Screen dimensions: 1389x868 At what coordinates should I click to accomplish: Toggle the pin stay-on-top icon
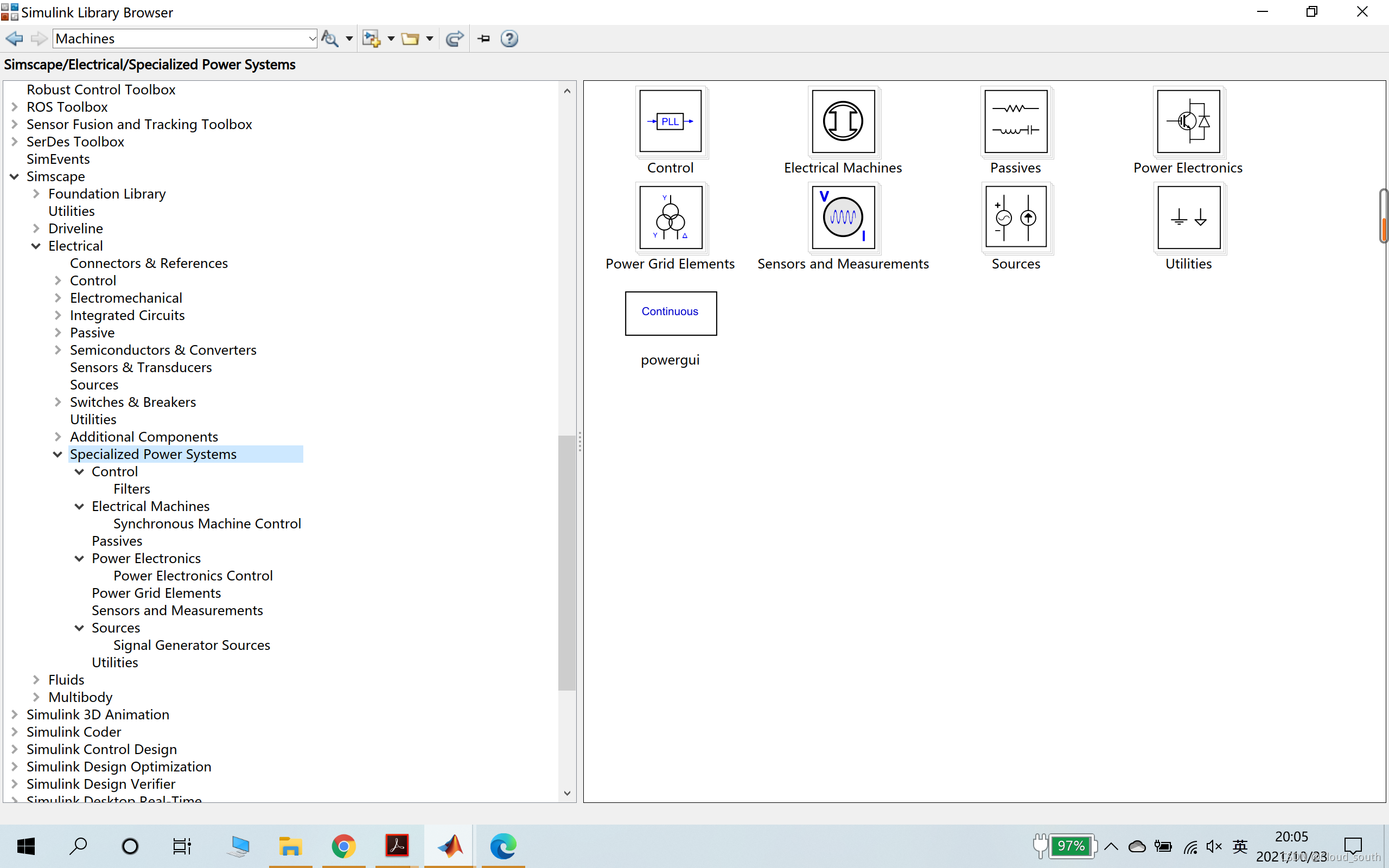(484, 39)
